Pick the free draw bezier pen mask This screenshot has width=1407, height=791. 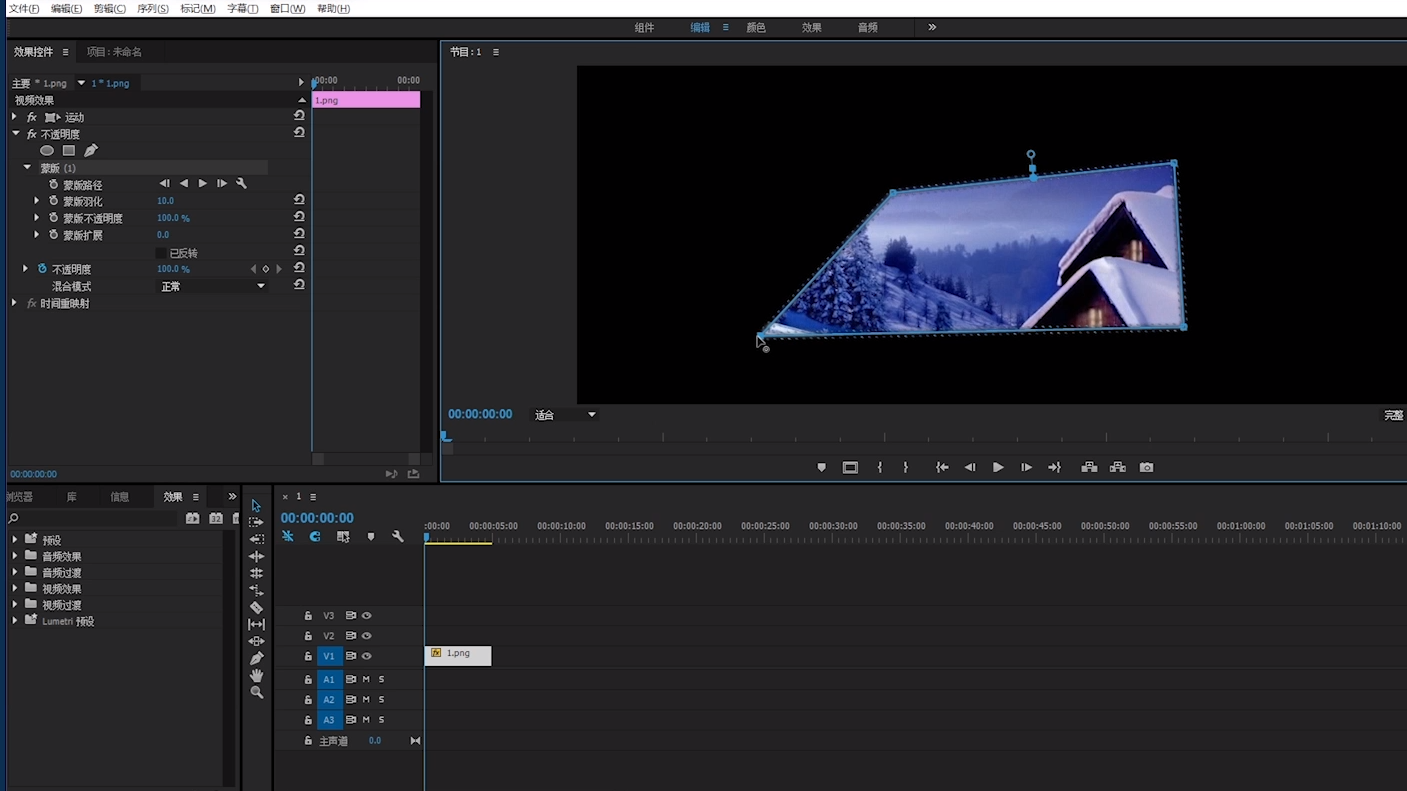[91, 151]
